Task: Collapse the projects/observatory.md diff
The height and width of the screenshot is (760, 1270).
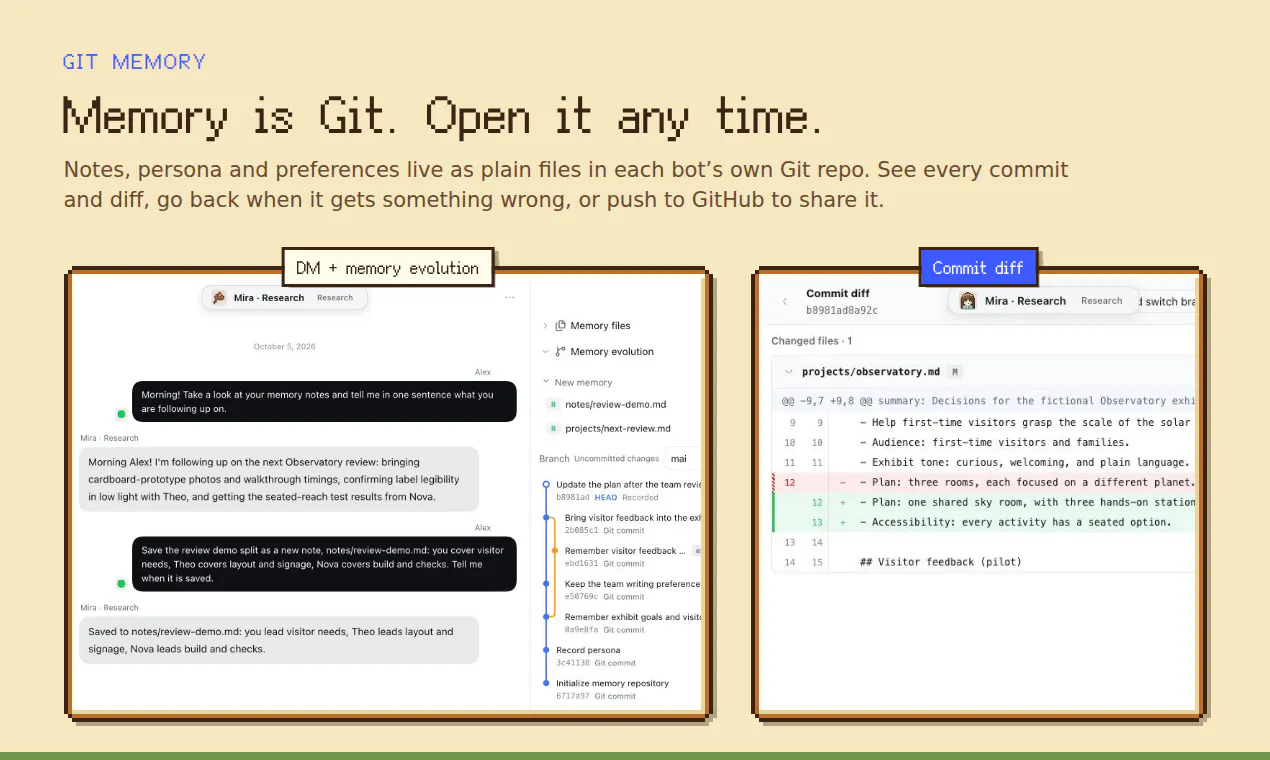Action: point(788,372)
